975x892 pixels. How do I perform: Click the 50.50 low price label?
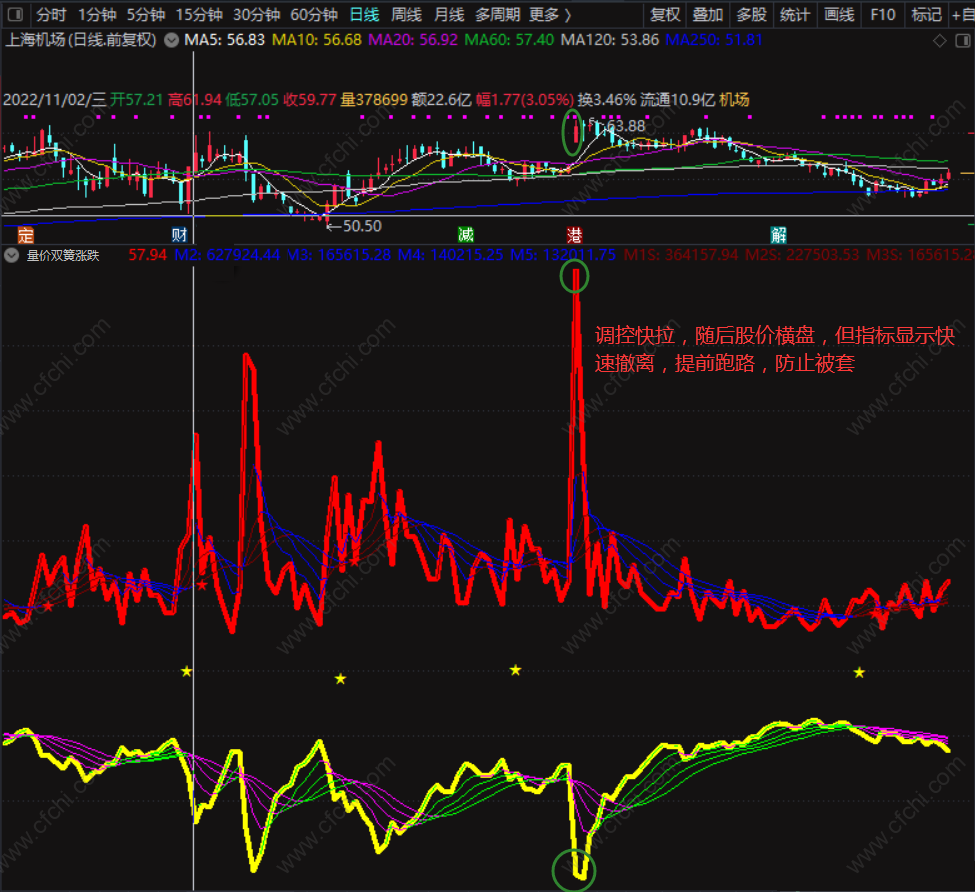[362, 226]
